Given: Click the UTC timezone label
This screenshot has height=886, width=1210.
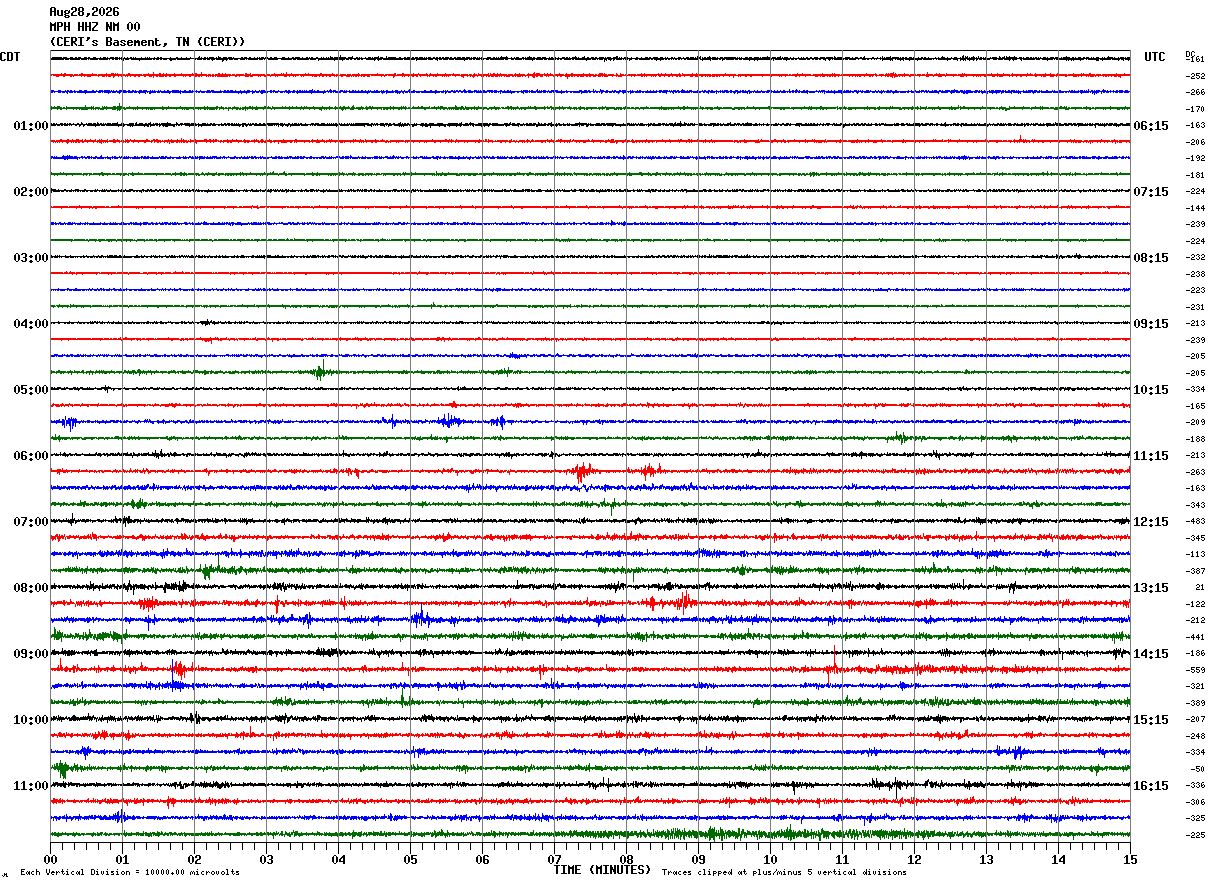Looking at the screenshot, I should (x=1155, y=57).
